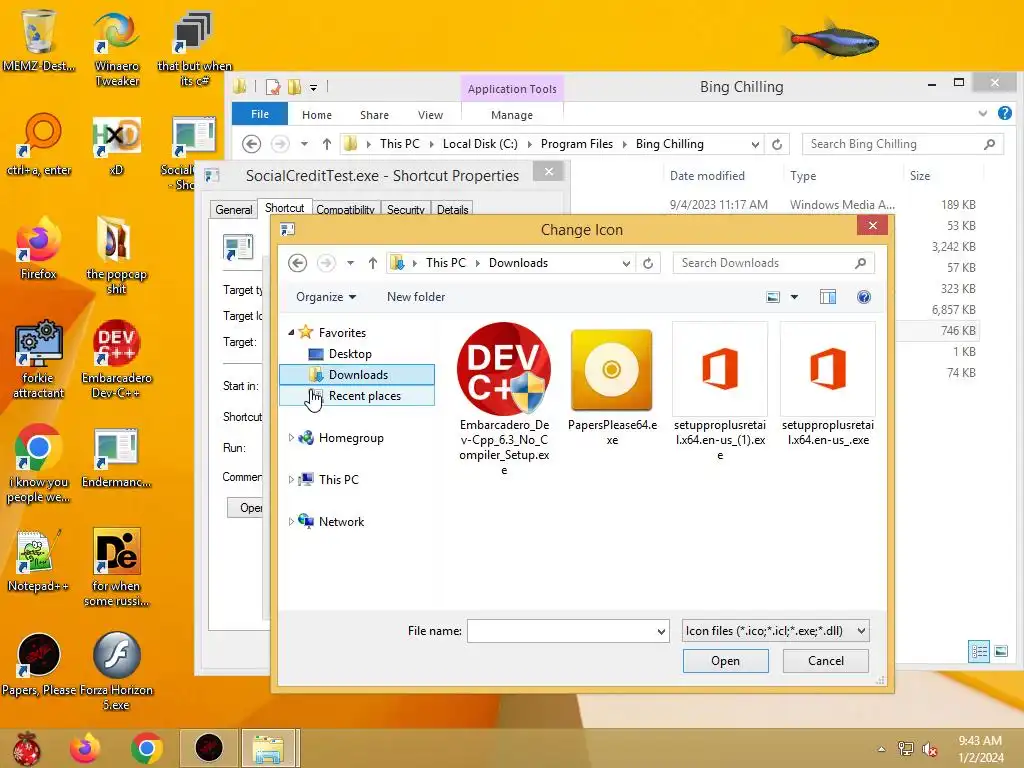
Task: Sort by Type column header
Action: (803, 176)
